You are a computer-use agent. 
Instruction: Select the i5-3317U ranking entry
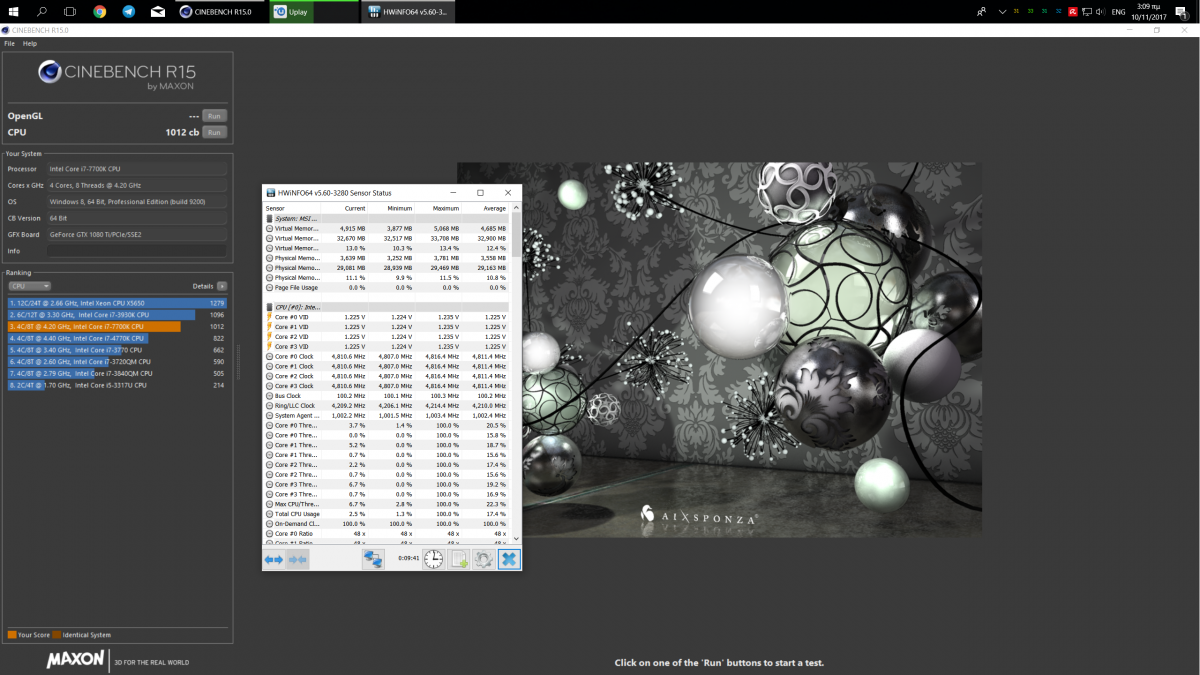point(117,385)
